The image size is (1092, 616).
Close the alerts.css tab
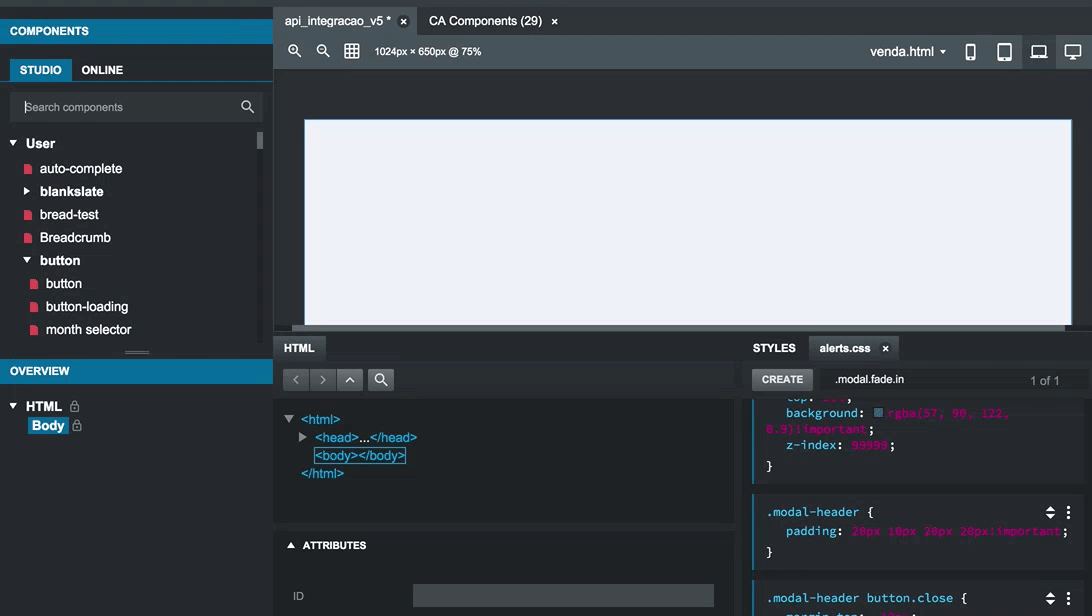click(885, 349)
